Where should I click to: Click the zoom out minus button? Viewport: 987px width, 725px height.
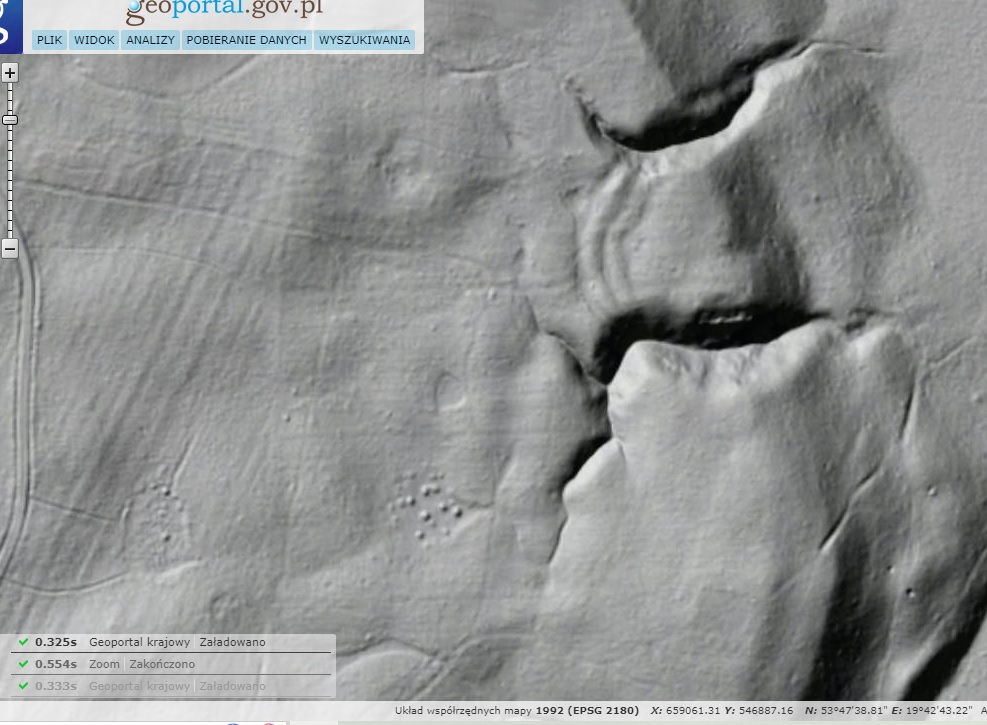click(10, 249)
